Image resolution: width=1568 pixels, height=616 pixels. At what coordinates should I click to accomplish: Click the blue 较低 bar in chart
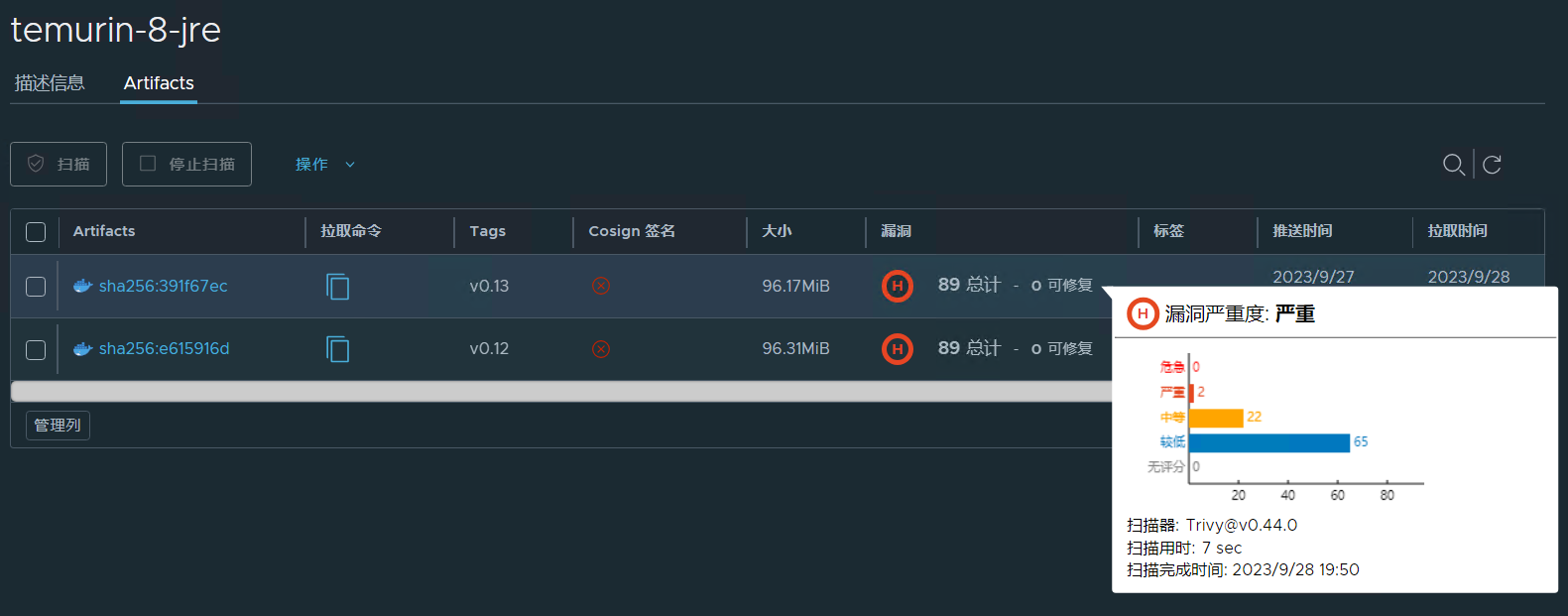[x=1269, y=442]
